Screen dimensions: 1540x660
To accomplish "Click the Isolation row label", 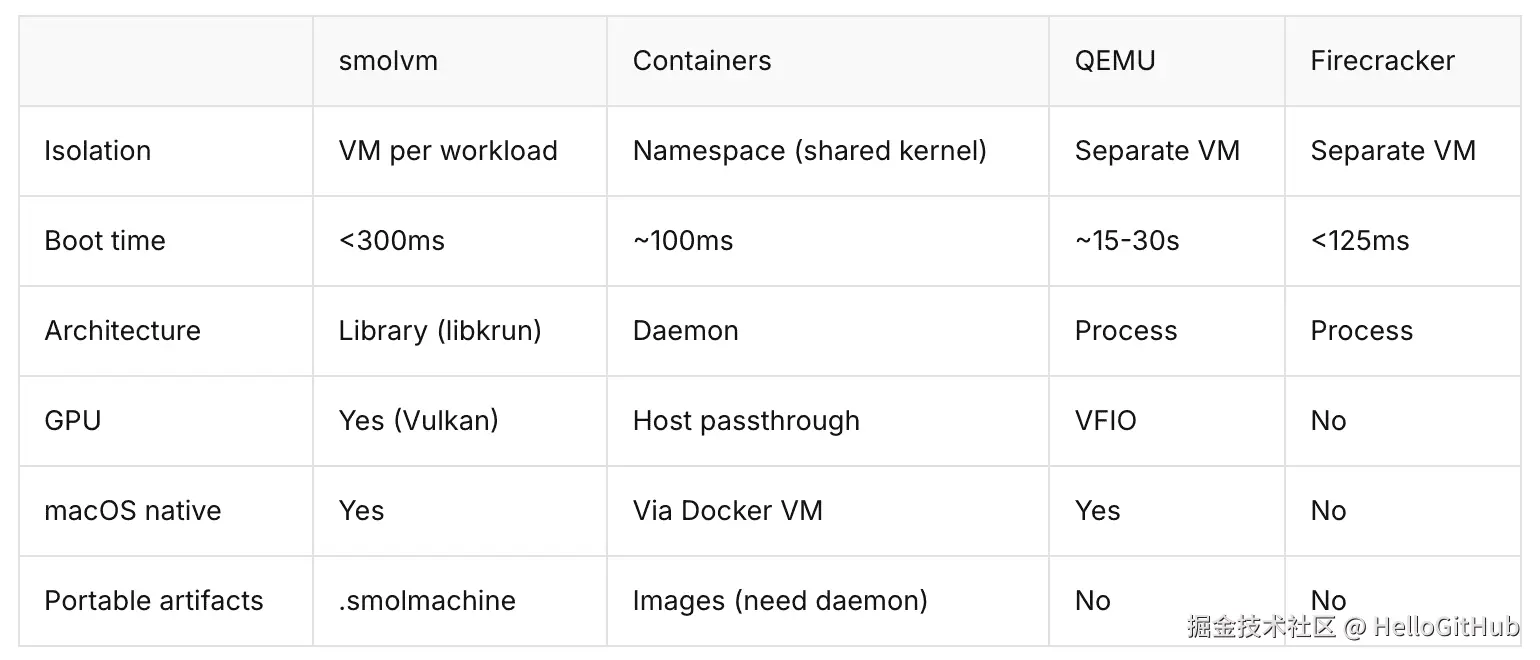I will click(x=98, y=151).
